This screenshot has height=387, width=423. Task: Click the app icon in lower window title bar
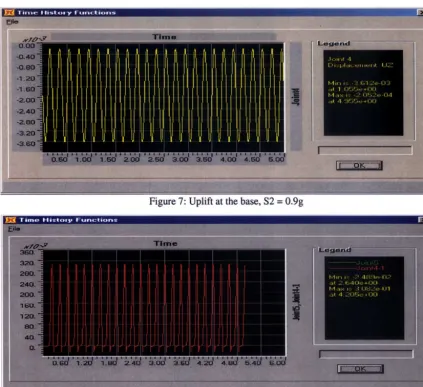[10, 220]
